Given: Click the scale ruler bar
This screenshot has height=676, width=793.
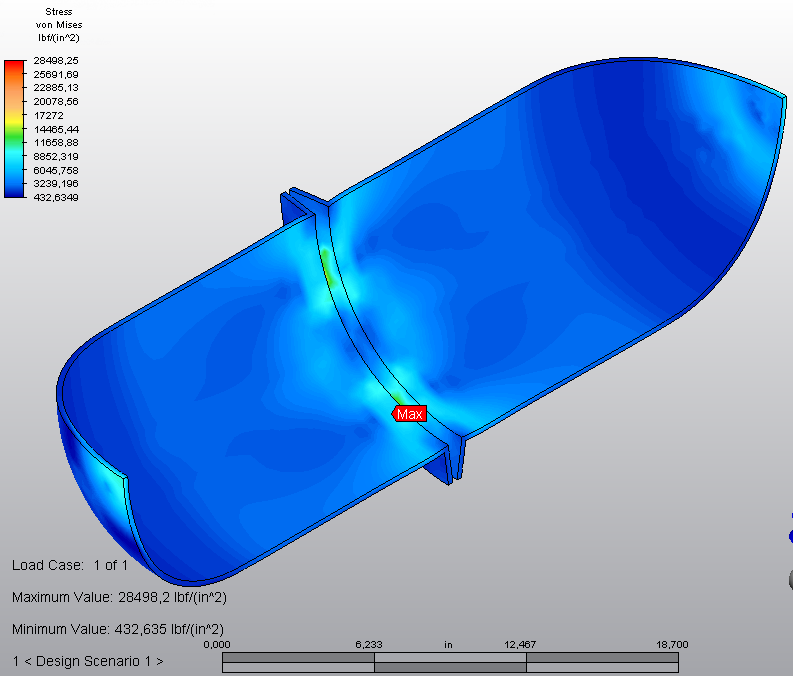Looking at the screenshot, I should [x=450, y=662].
